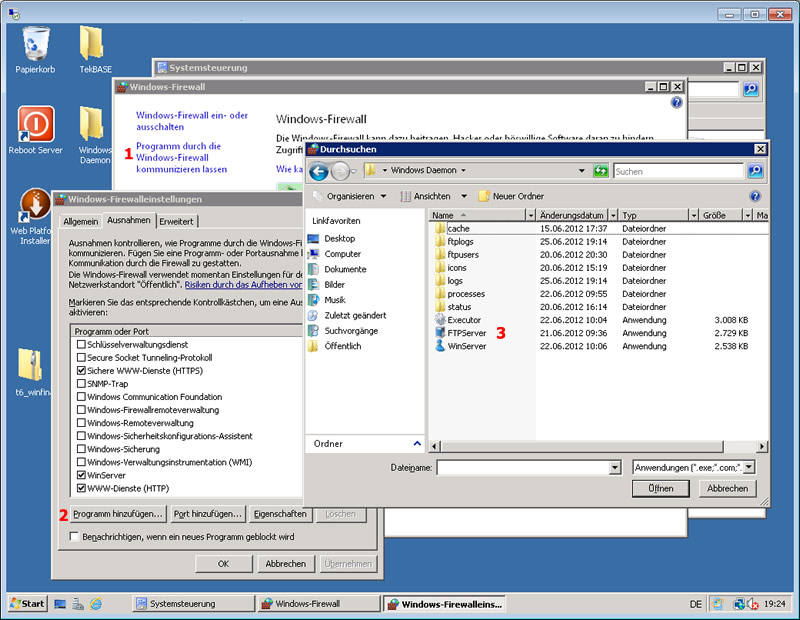Open the address bar history dropdown

click(x=581, y=171)
